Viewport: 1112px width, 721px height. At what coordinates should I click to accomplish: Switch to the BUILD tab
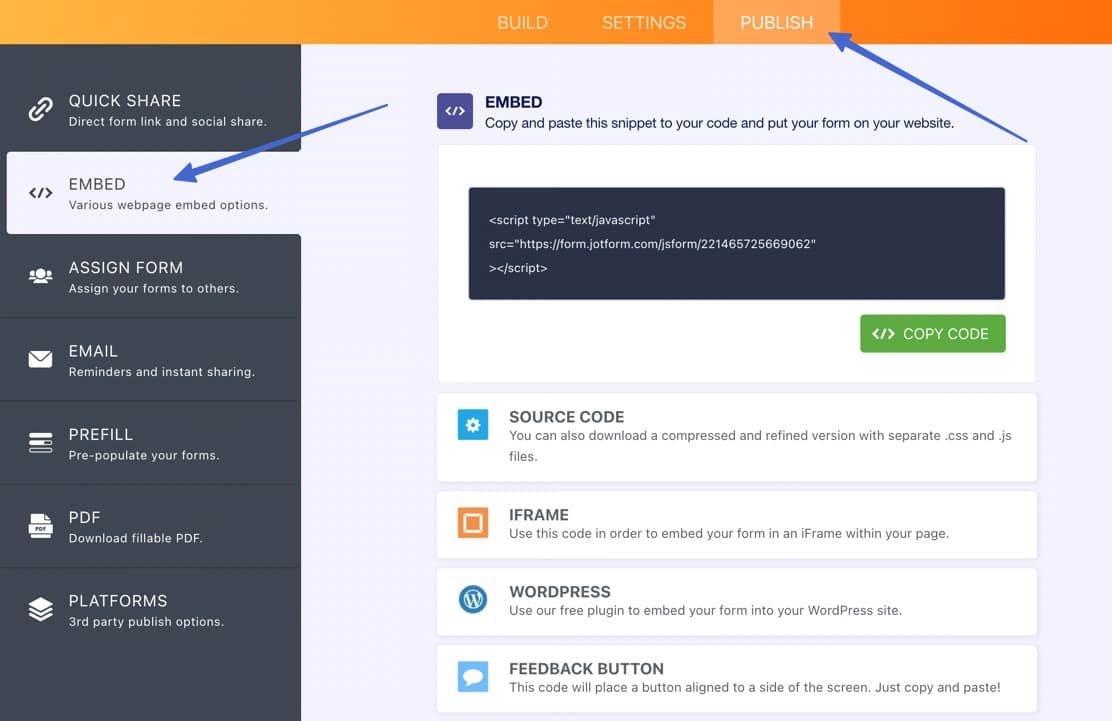coord(522,22)
